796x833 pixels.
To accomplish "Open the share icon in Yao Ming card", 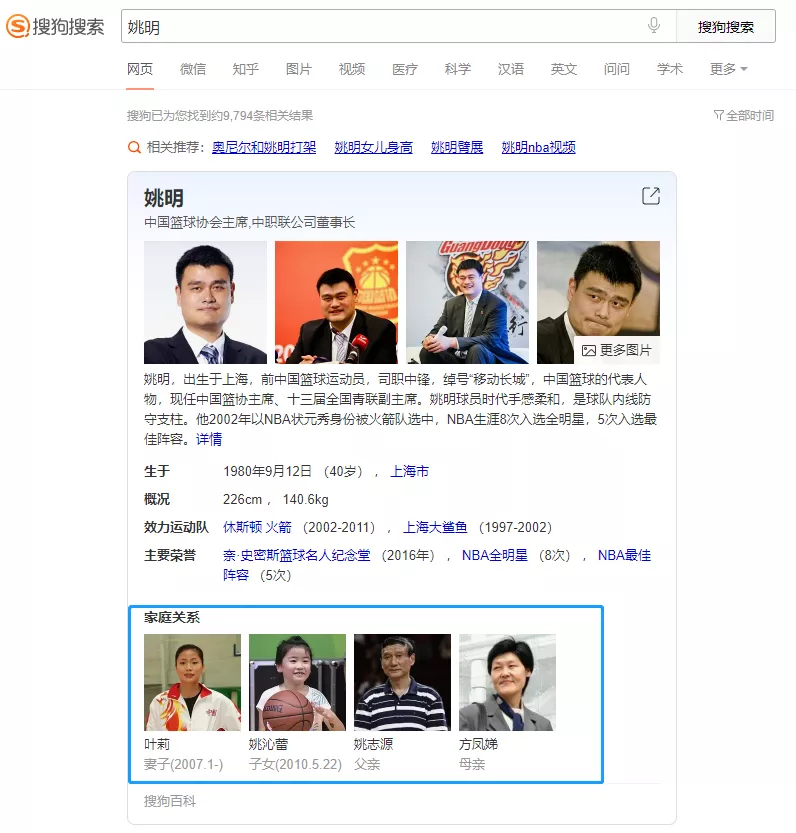I will (650, 196).
